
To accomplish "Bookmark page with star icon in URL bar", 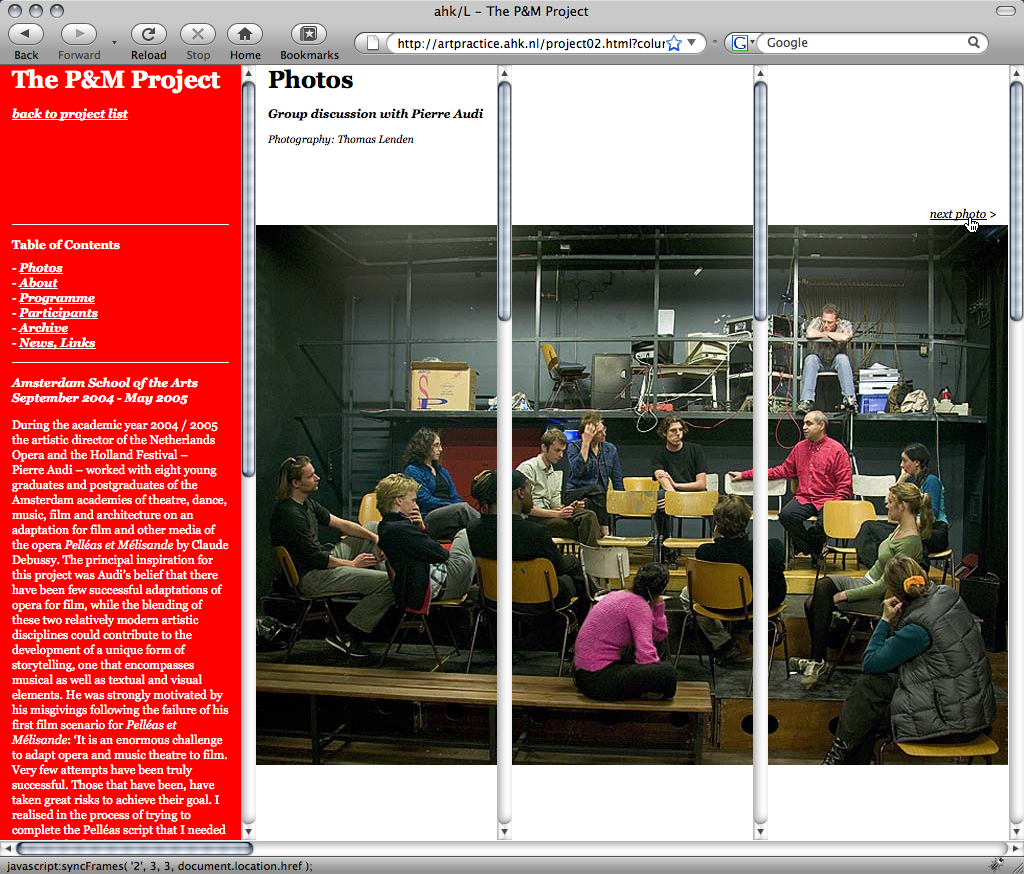I will click(x=674, y=43).
